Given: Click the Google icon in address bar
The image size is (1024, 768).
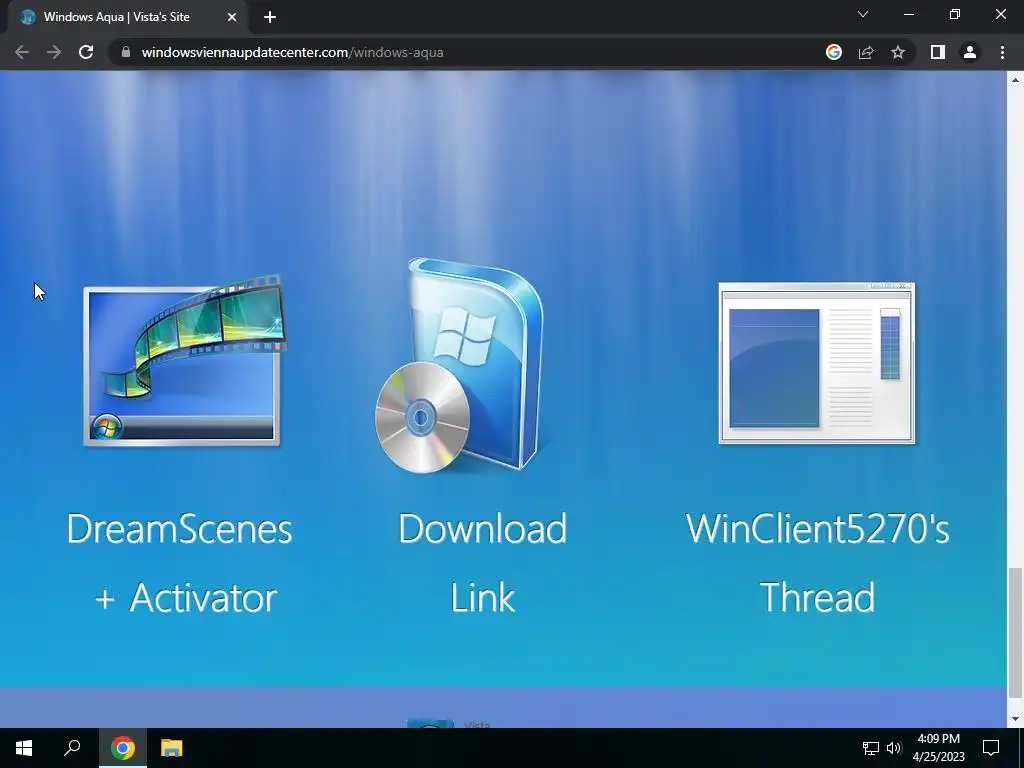Looking at the screenshot, I should tap(834, 52).
